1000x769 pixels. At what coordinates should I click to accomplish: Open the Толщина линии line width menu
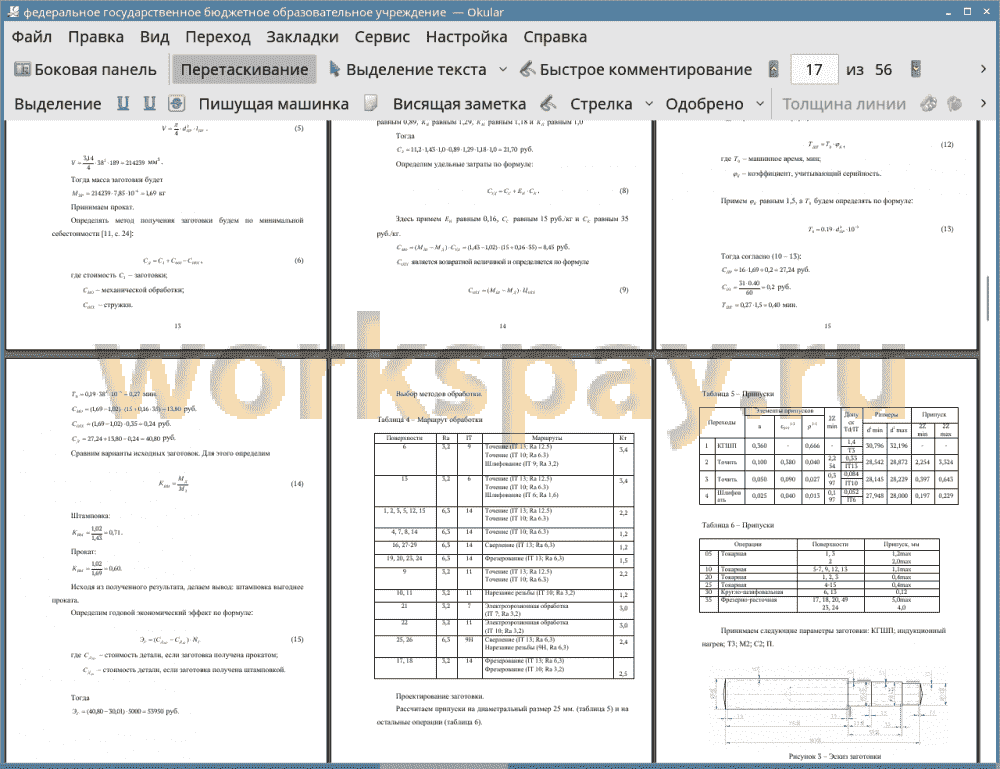(x=844, y=104)
